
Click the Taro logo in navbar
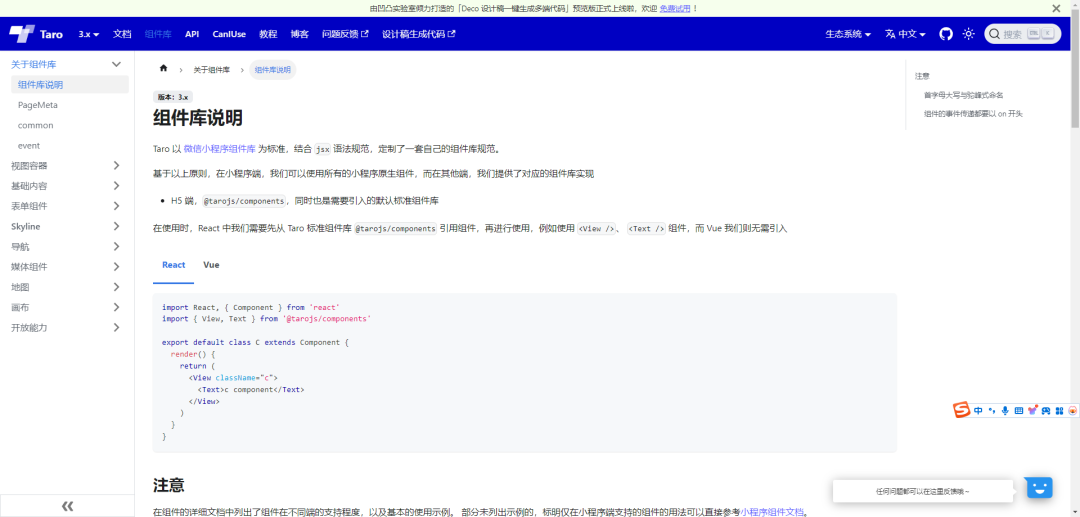37,34
